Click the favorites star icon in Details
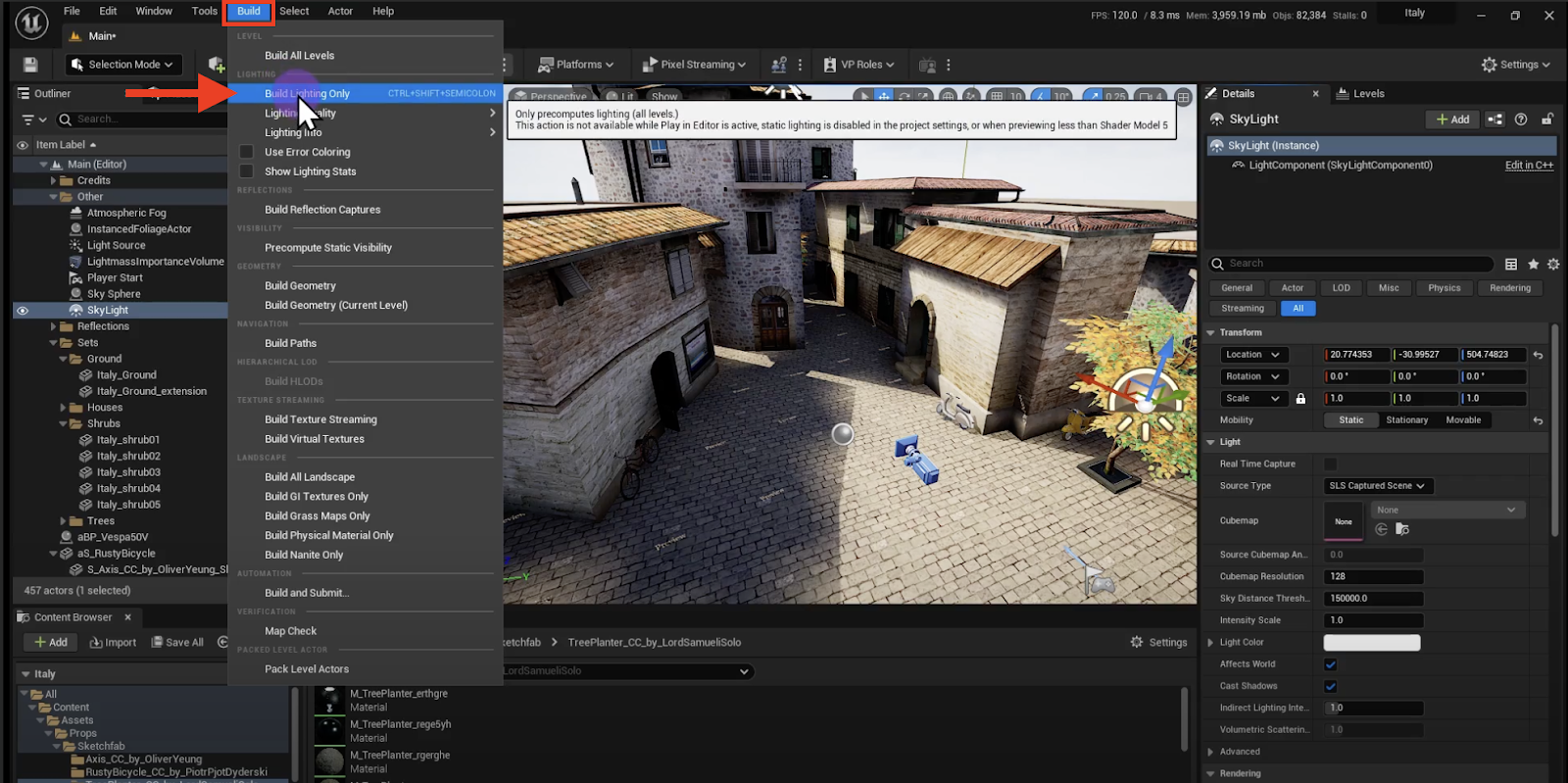 point(1533,264)
